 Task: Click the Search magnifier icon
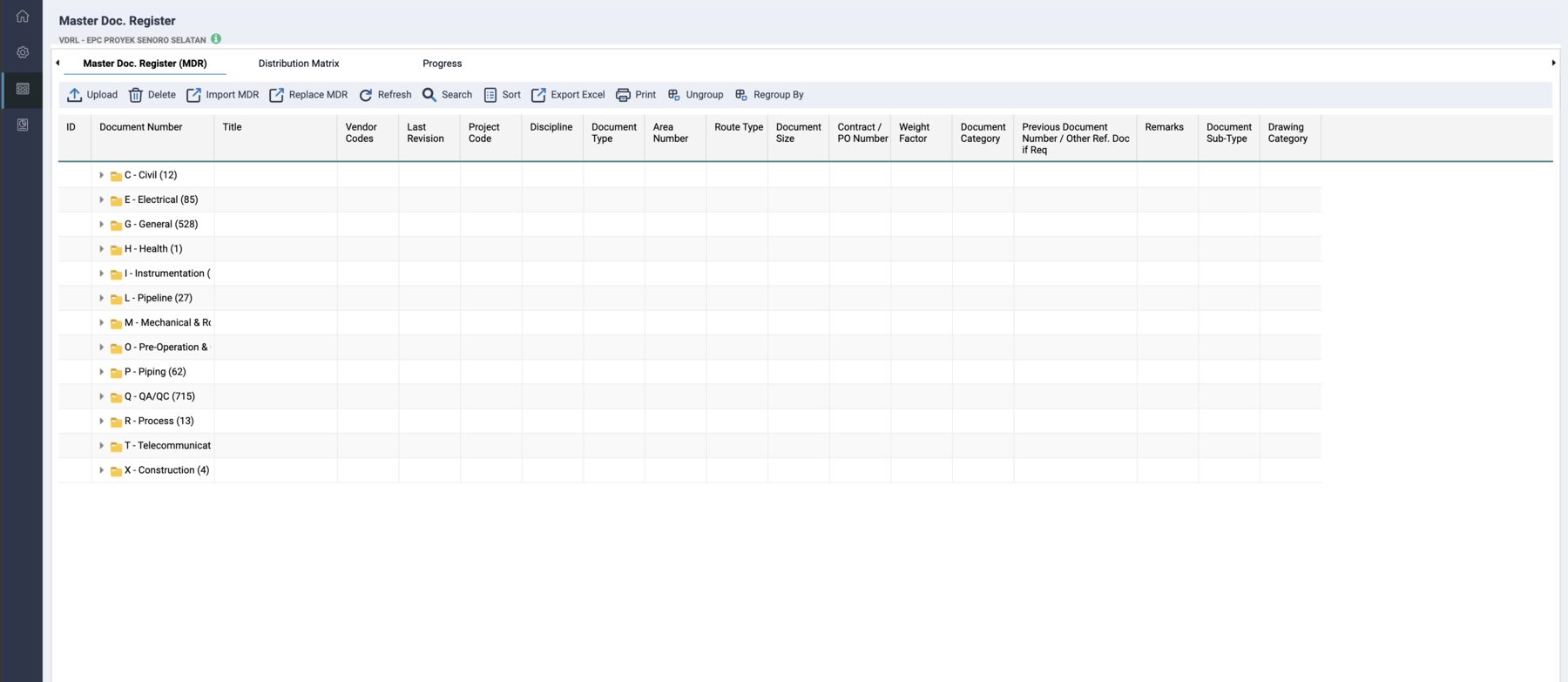429,95
